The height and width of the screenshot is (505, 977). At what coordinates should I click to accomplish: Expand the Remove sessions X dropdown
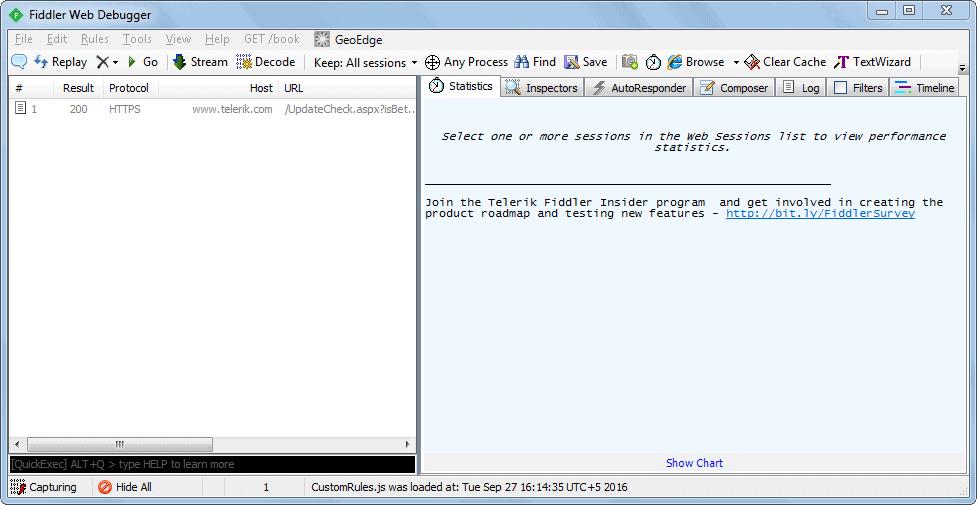[x=116, y=63]
